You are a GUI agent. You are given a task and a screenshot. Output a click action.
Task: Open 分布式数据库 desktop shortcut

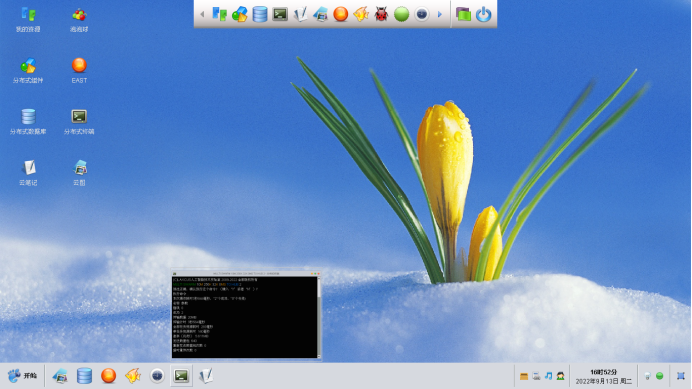(x=28, y=122)
